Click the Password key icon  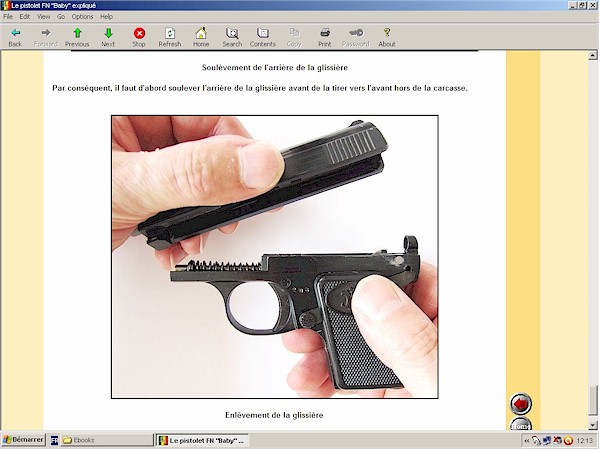pyautogui.click(x=356, y=33)
